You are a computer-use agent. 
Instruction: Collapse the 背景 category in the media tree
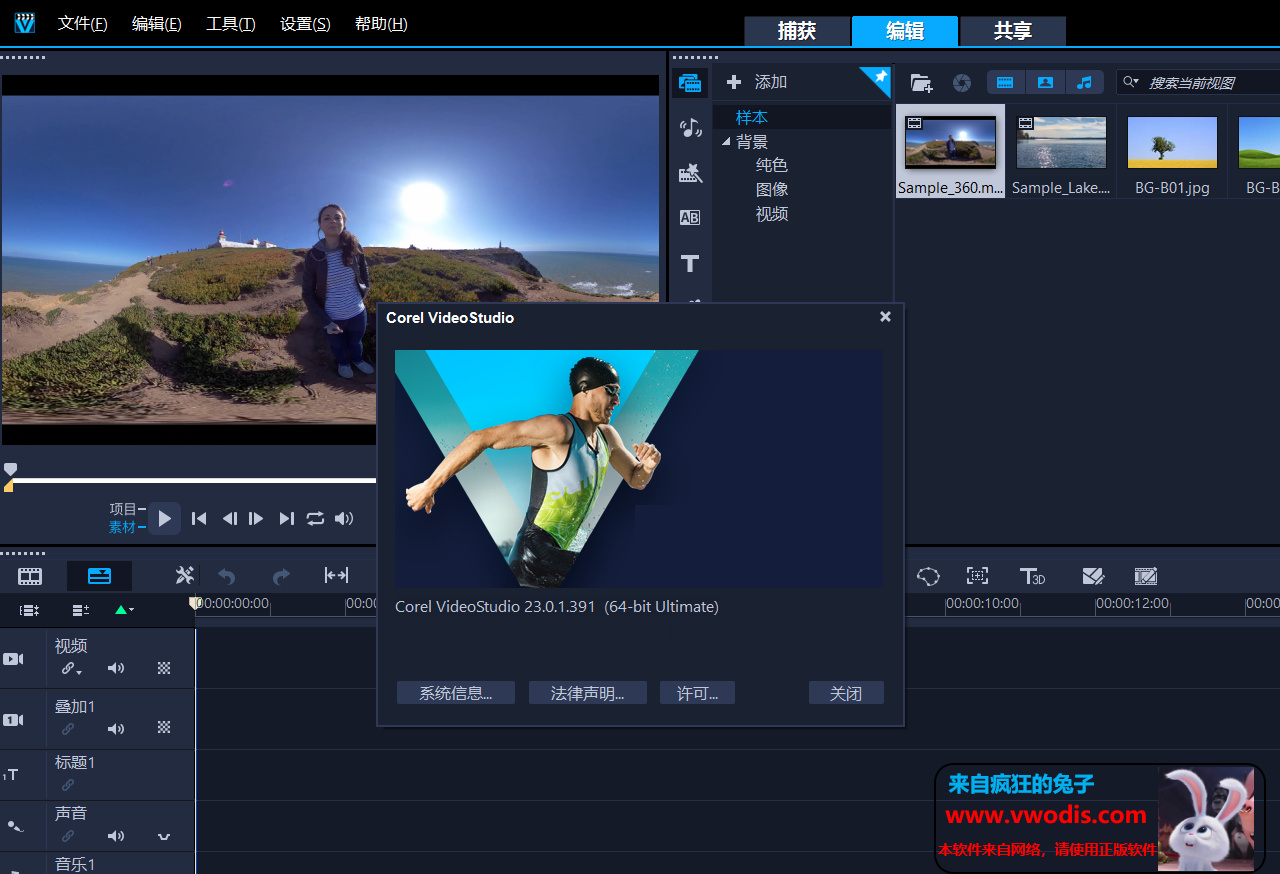click(x=726, y=141)
